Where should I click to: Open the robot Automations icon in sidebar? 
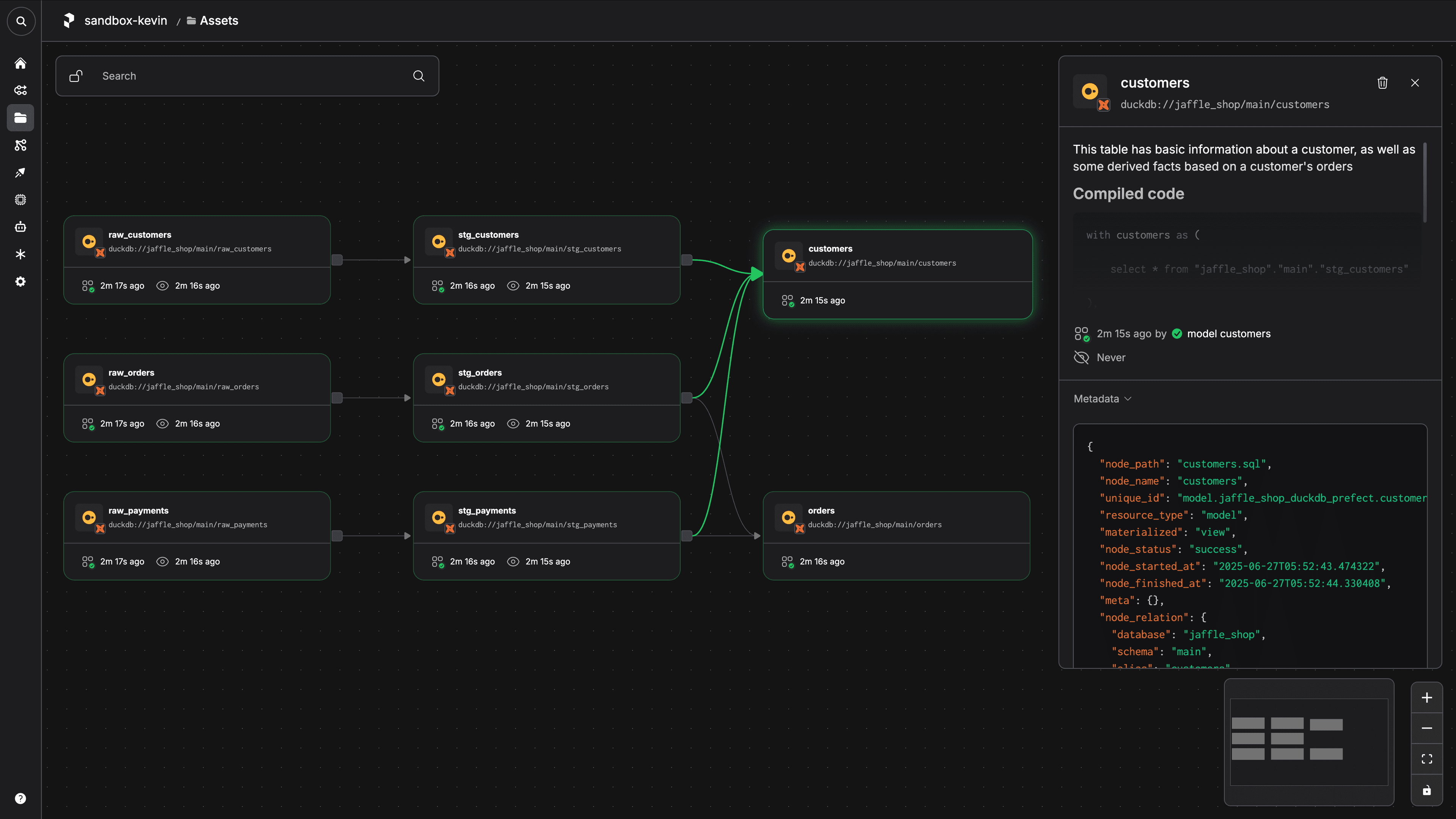point(20,227)
